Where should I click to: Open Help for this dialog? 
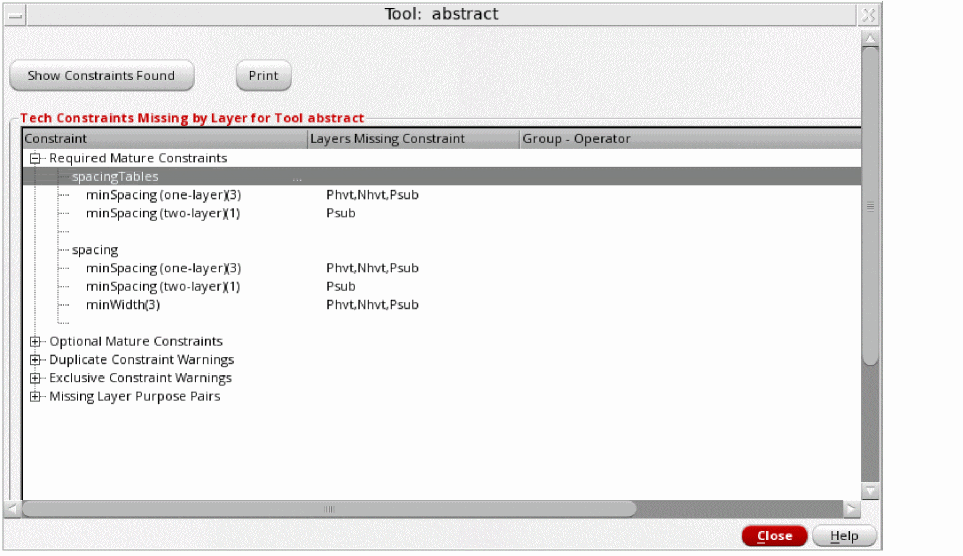(x=844, y=536)
